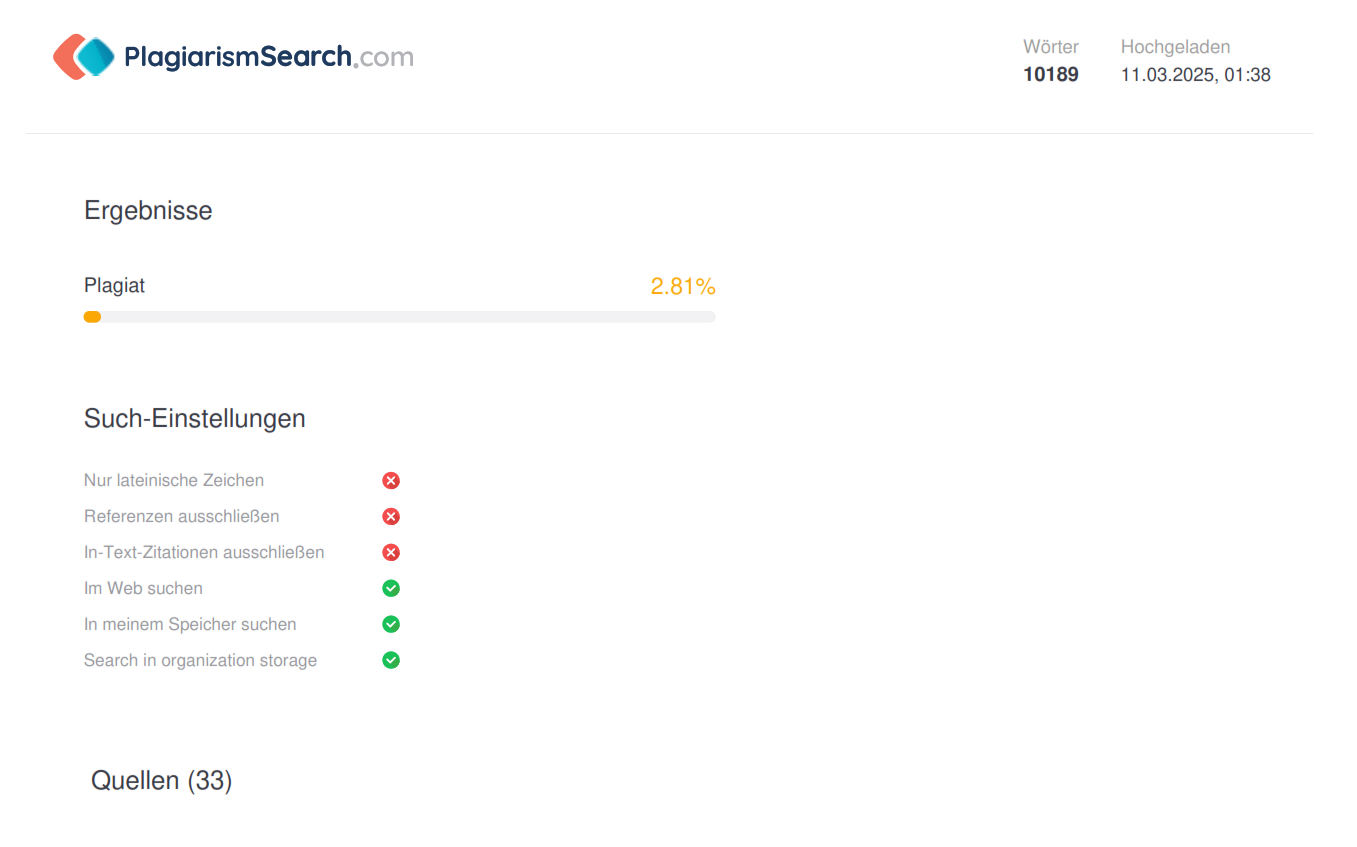Click the word count 10189
Viewport: 1357px width, 847px height.
[x=1050, y=75]
